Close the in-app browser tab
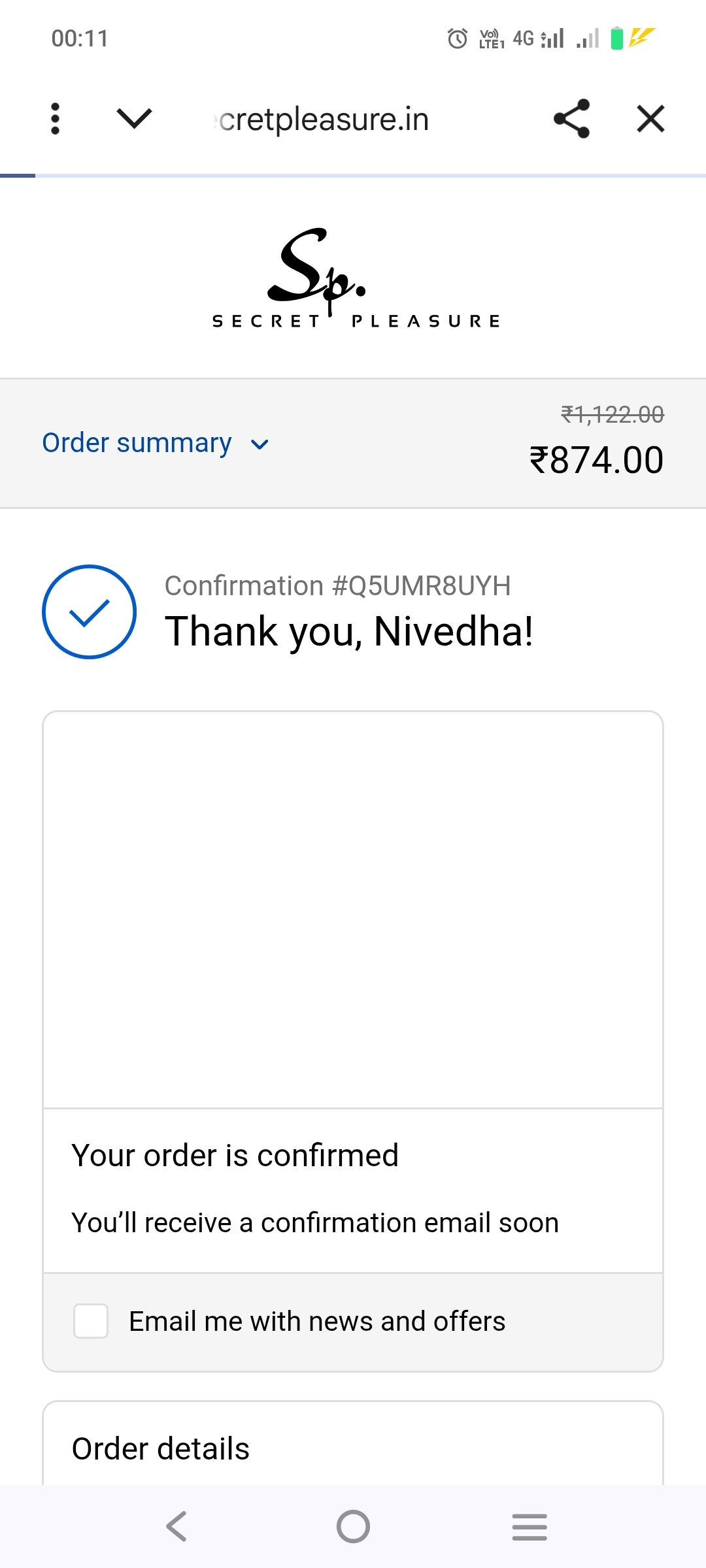 point(650,119)
